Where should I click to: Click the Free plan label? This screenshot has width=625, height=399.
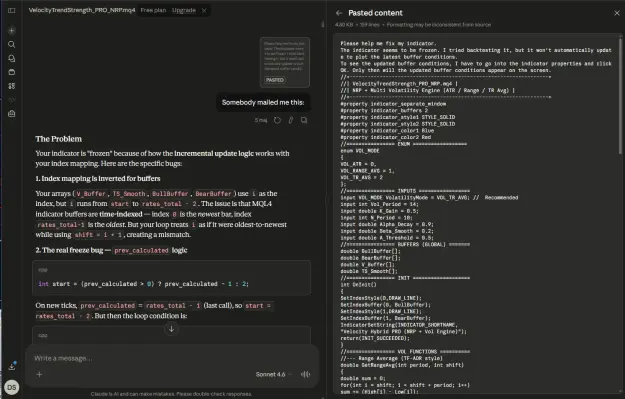(153, 10)
